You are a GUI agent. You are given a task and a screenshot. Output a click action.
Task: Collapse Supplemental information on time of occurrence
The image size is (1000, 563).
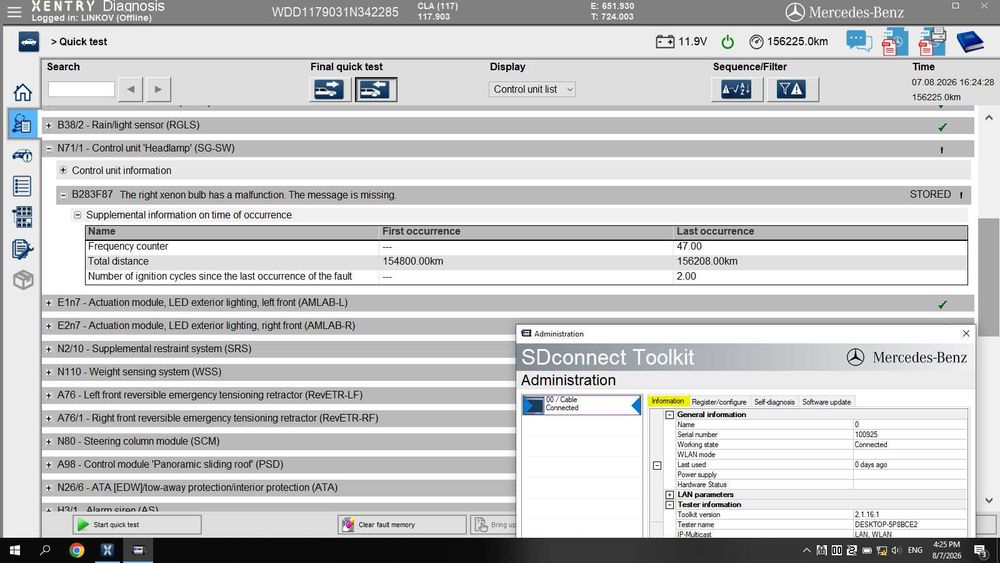[77, 215]
